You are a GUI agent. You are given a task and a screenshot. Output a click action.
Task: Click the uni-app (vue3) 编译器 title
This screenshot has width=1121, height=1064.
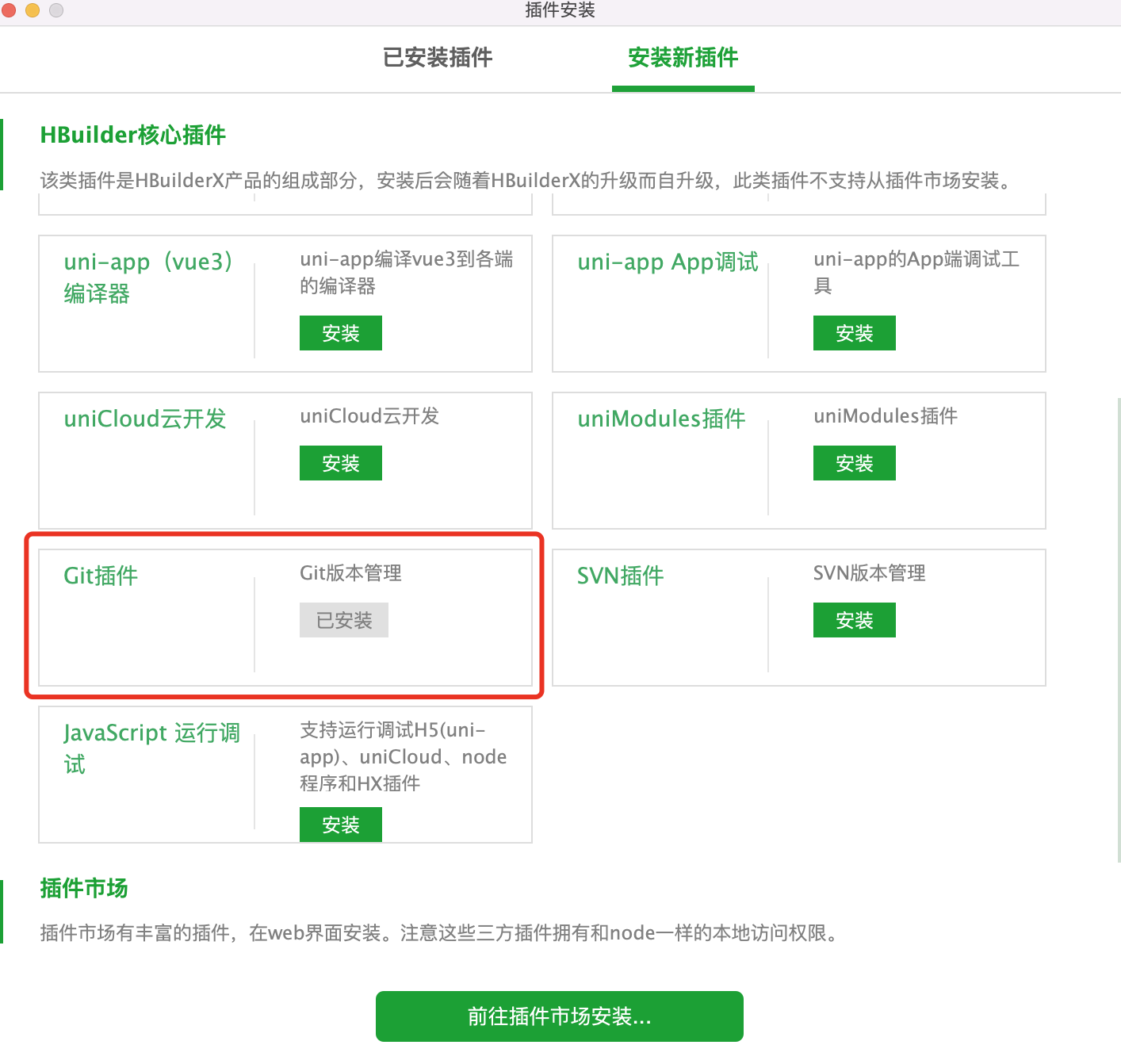[149, 277]
